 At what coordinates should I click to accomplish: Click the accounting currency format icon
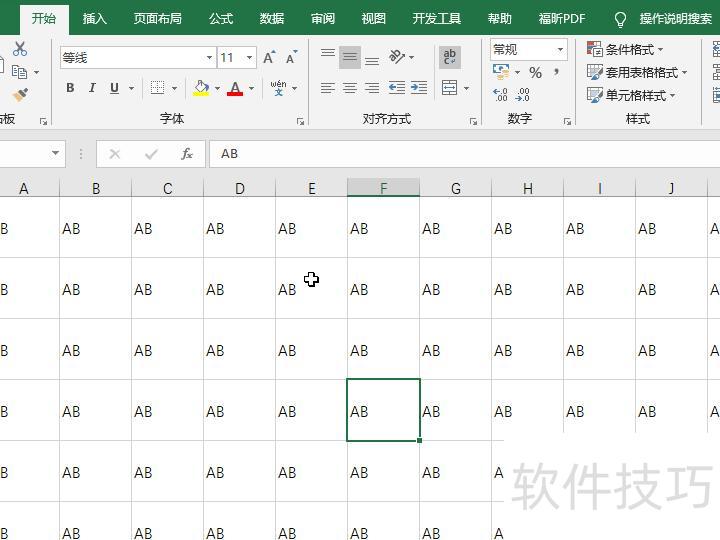[501, 72]
